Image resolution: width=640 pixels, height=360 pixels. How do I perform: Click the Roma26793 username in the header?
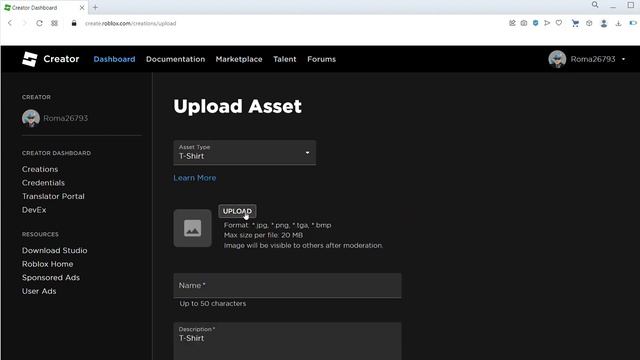click(593, 59)
